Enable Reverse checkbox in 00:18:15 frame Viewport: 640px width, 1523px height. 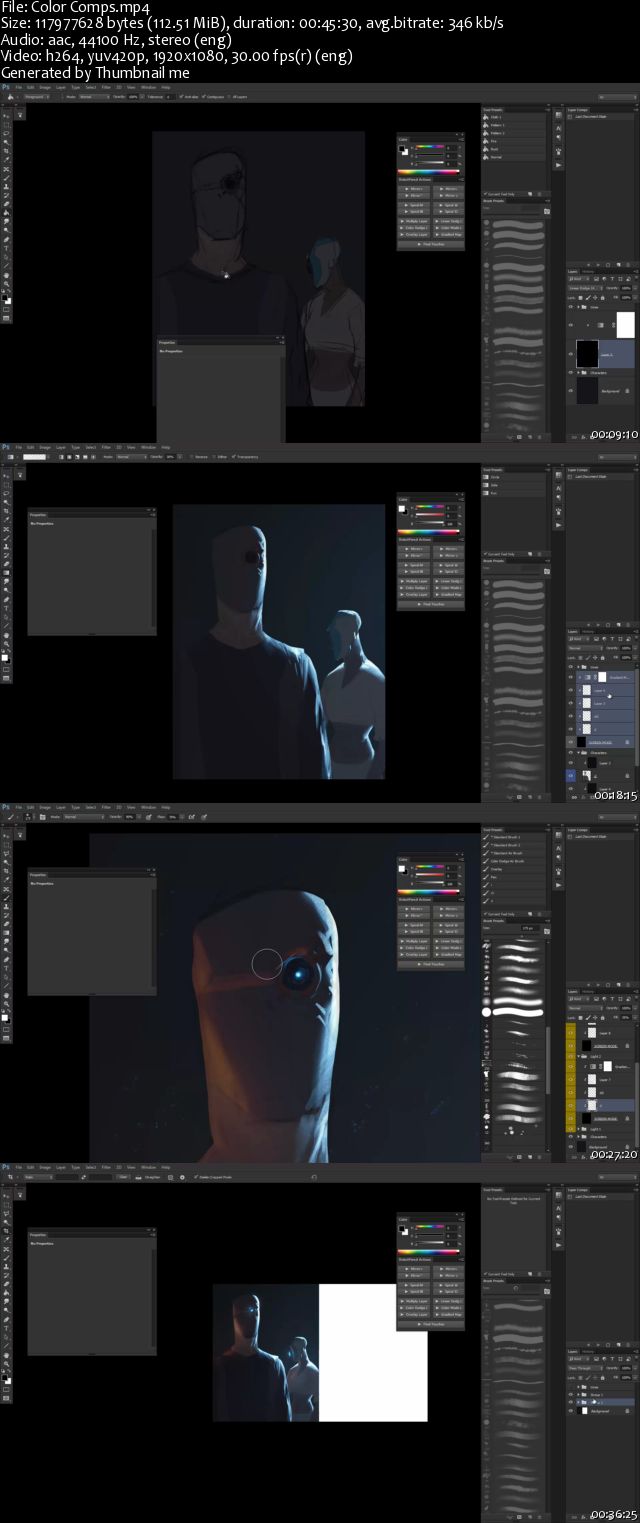(192, 457)
